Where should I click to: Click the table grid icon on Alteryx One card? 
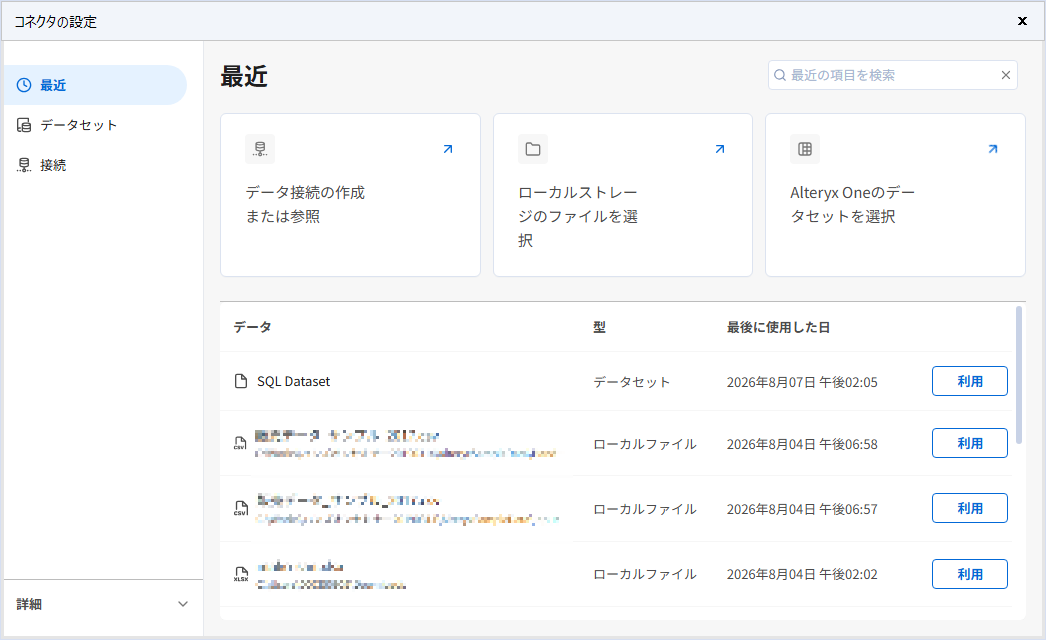pyautogui.click(x=805, y=149)
